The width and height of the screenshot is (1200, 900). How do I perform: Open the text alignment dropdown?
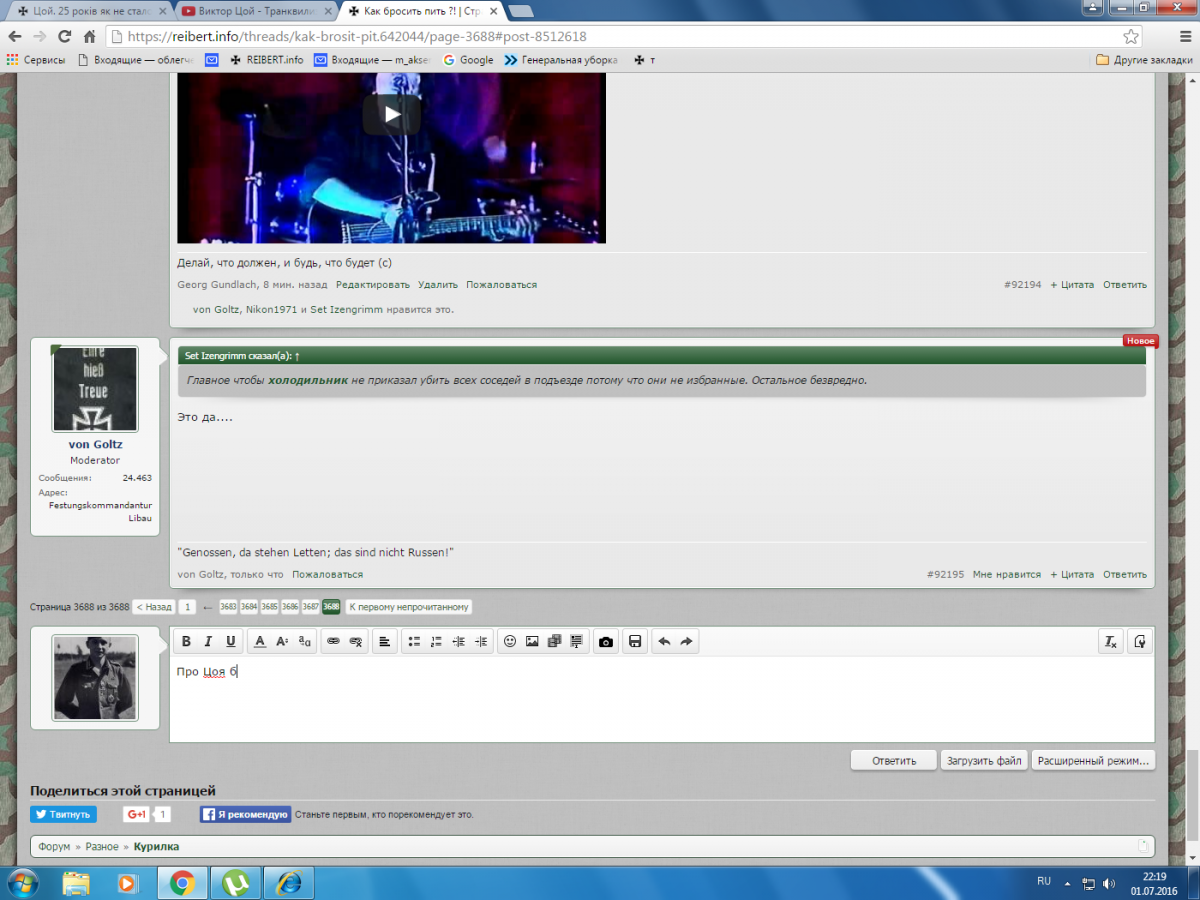[385, 642]
